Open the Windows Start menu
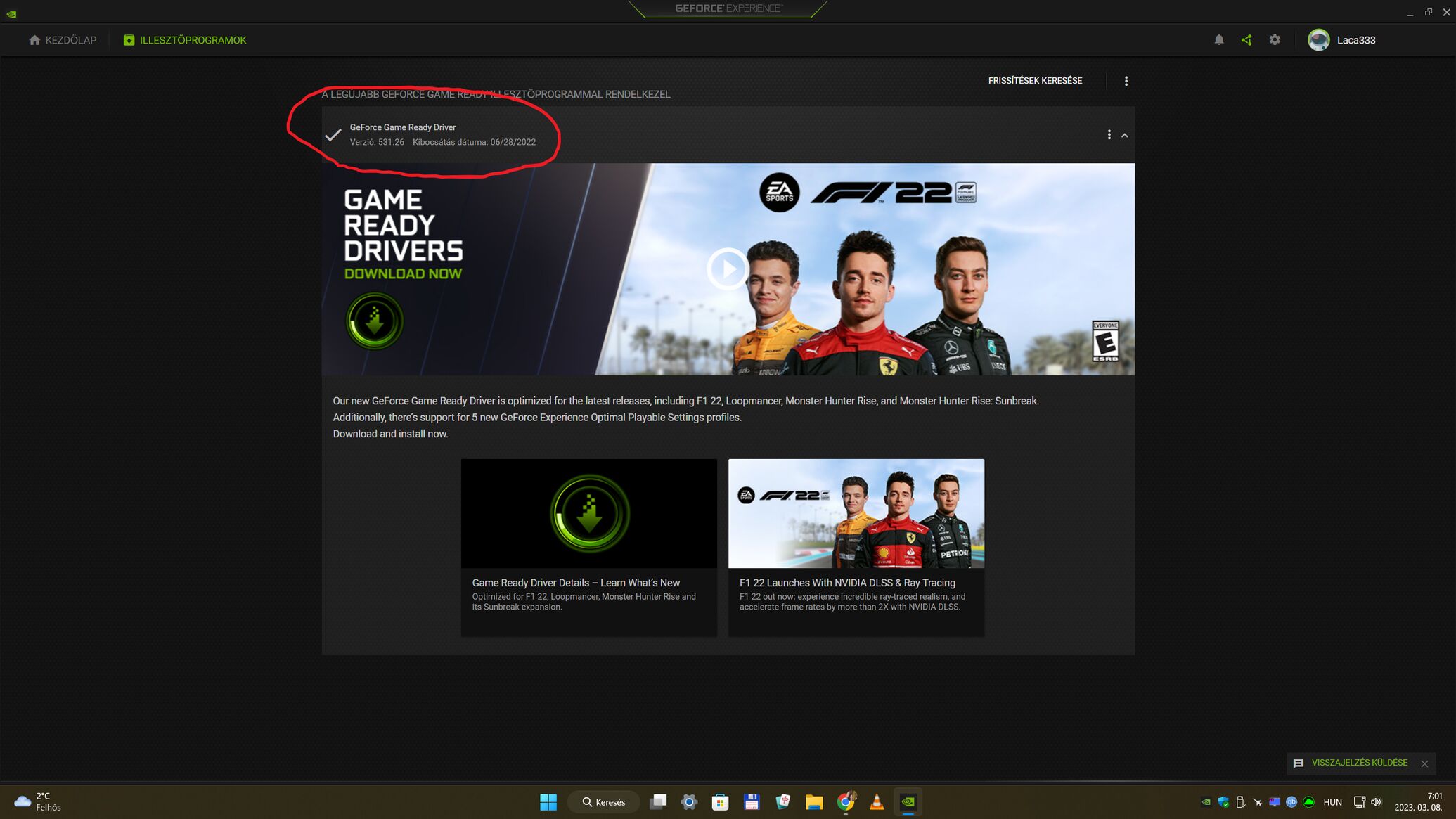 (x=548, y=802)
